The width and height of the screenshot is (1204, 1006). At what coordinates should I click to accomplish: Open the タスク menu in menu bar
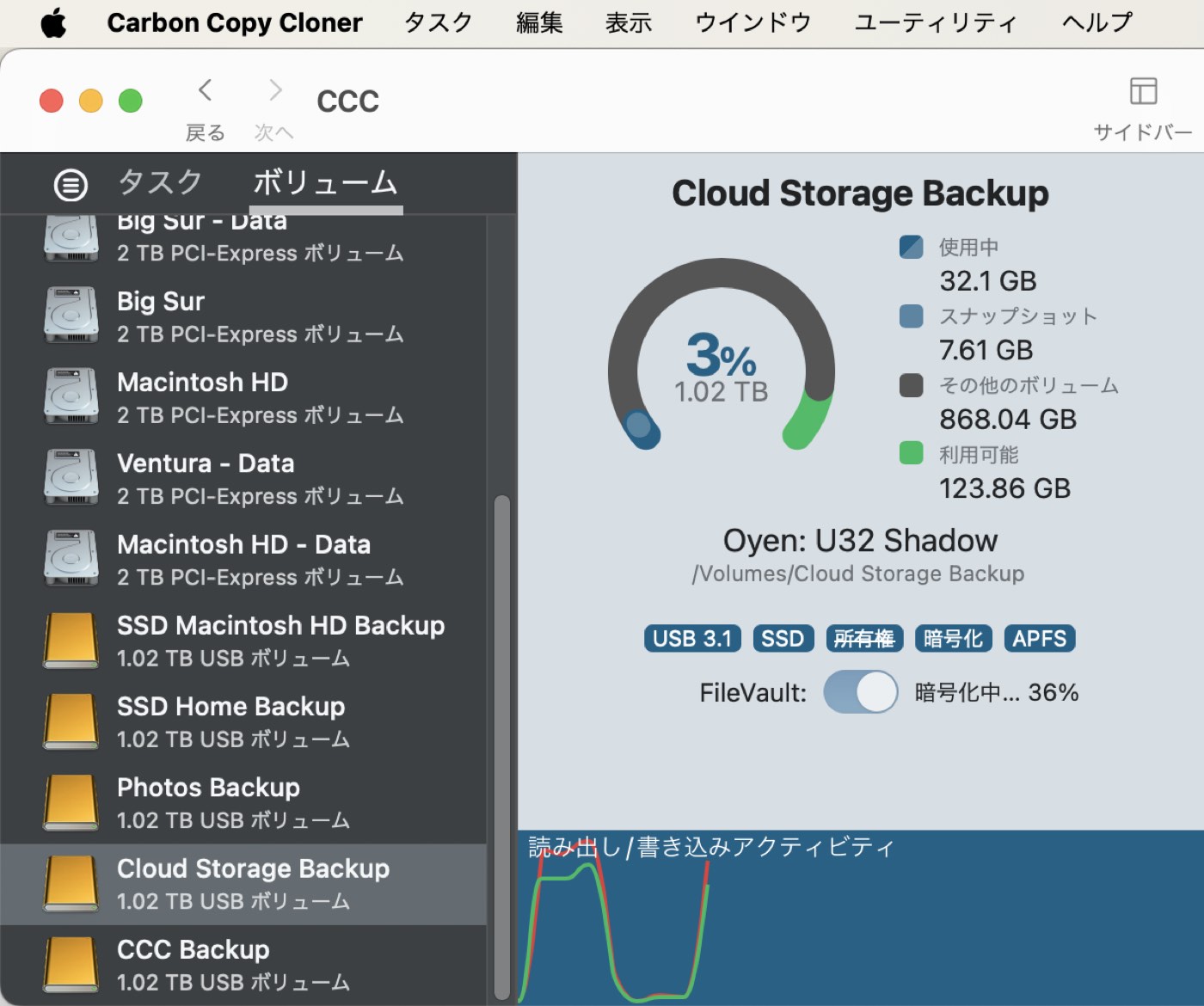tap(439, 23)
